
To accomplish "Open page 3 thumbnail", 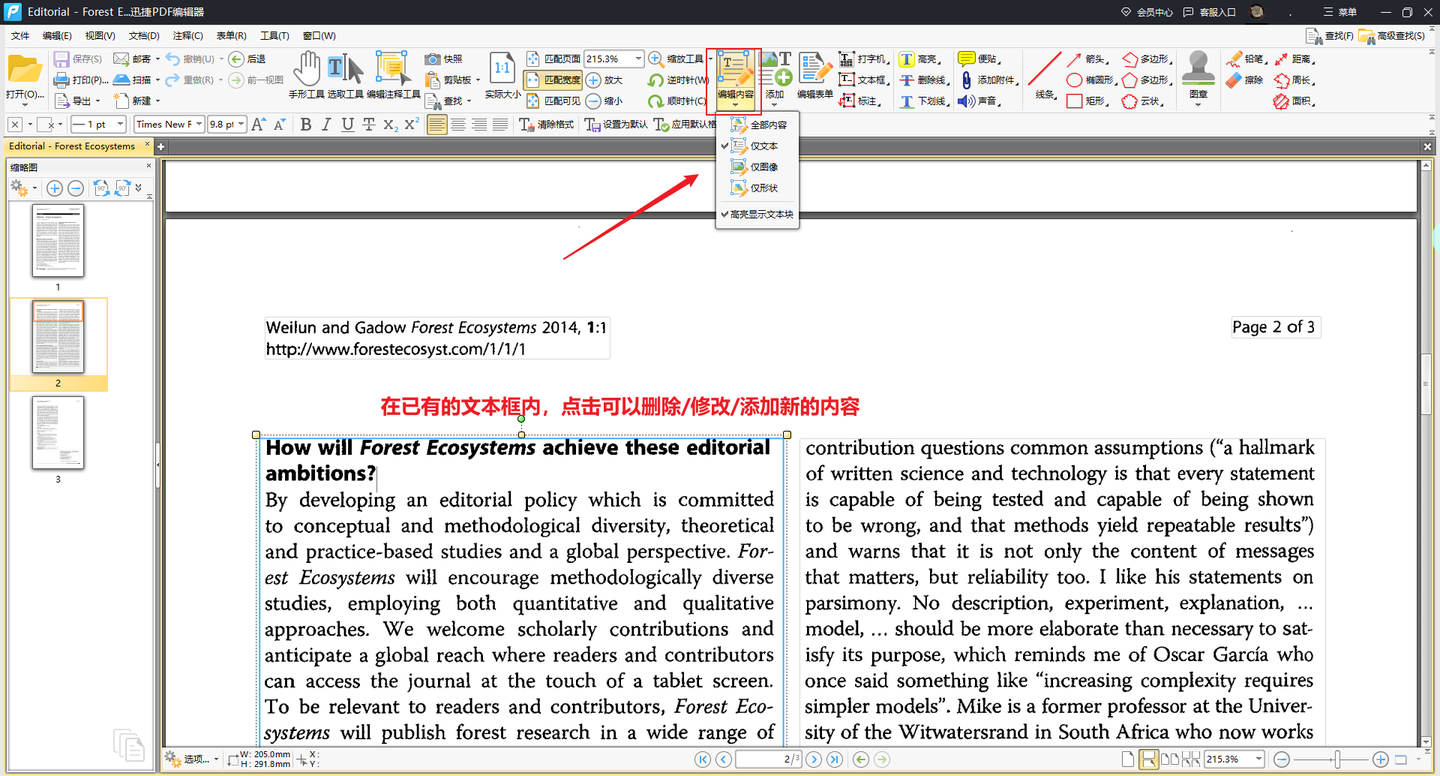I will (58, 433).
